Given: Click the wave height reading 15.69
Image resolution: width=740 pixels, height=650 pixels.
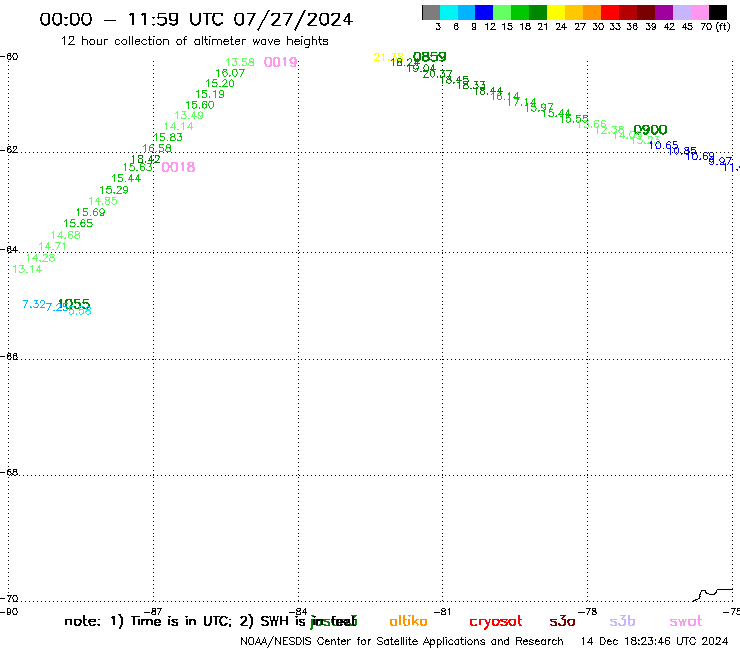Looking at the screenshot, I should coord(91,212).
